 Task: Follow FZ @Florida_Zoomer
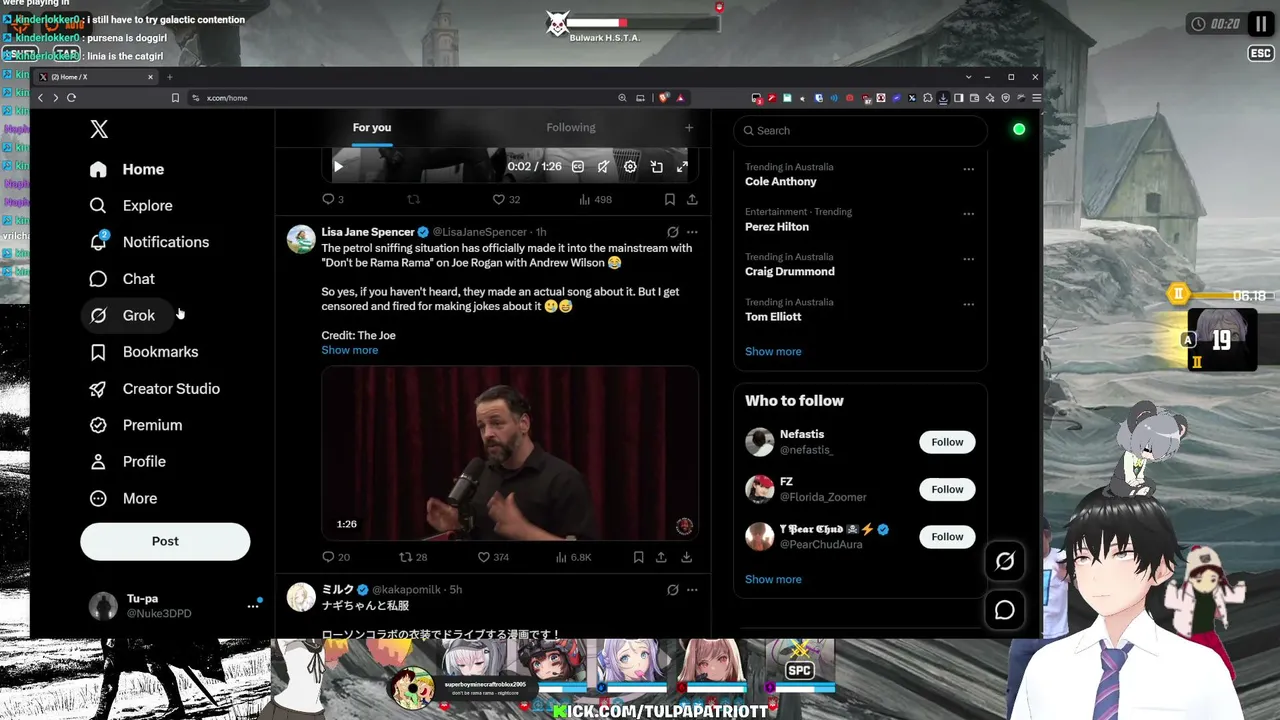tap(947, 489)
